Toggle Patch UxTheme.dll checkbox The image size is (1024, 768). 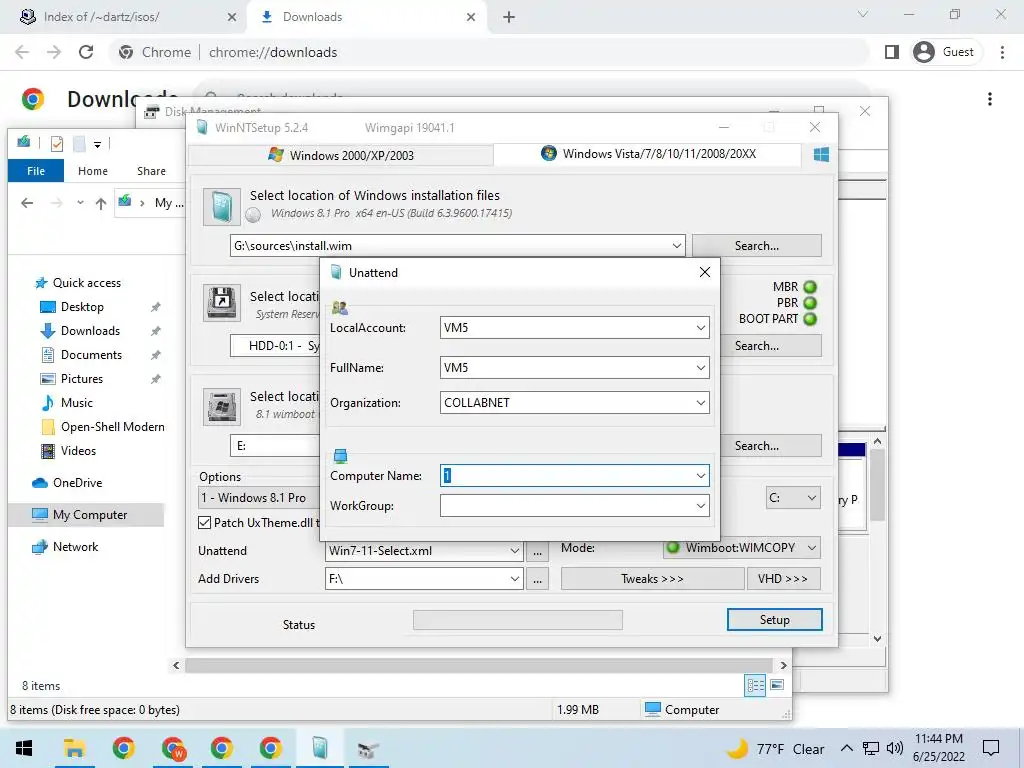pos(204,522)
